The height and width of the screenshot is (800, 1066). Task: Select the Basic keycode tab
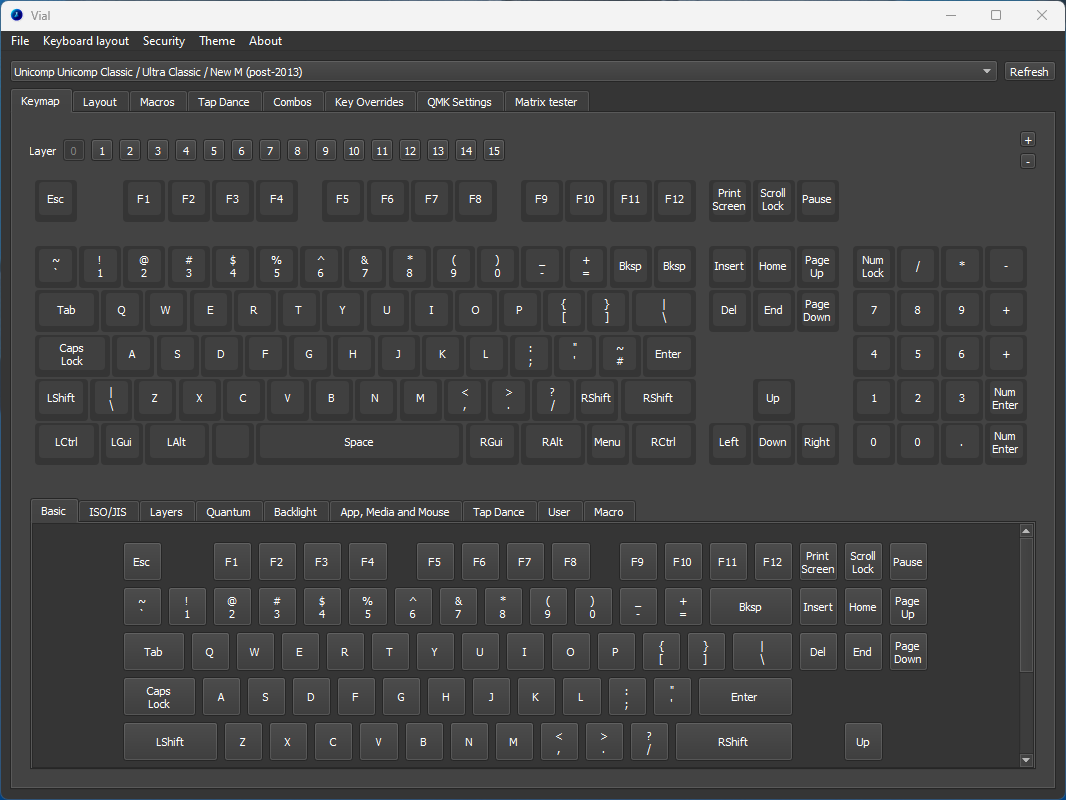(54, 511)
